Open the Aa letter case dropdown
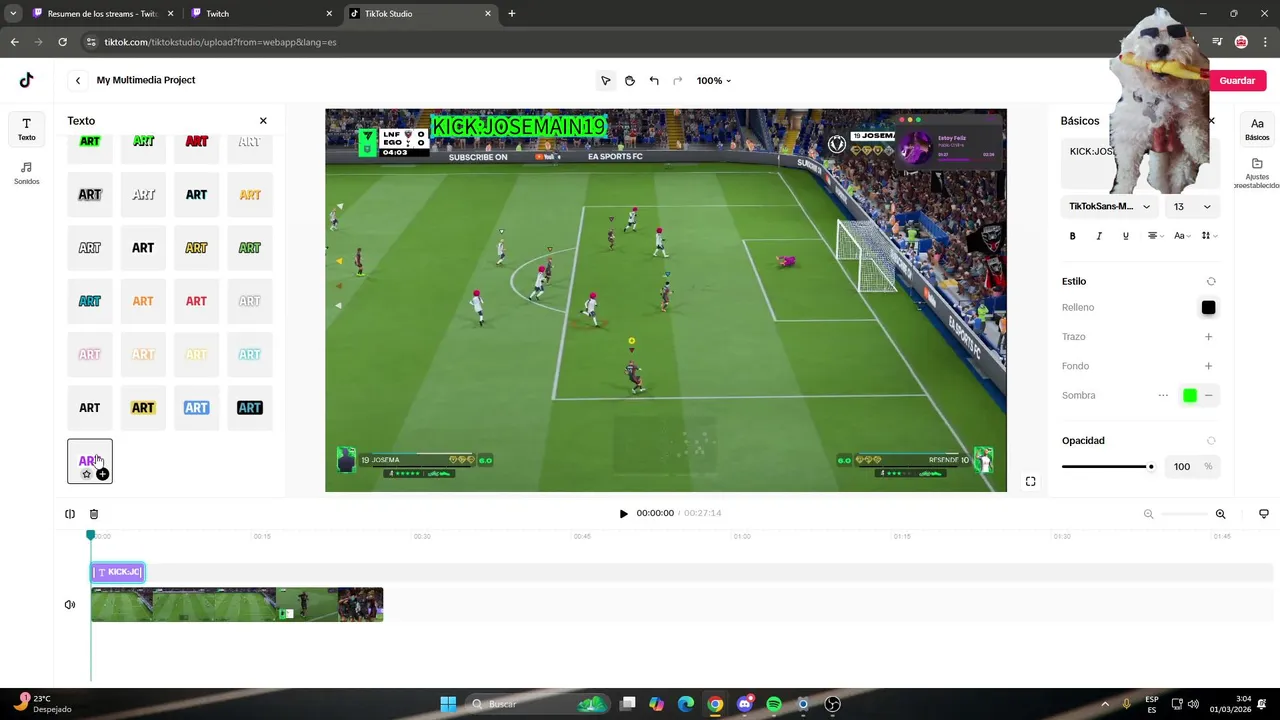Screen dimensions: 1280x720 tap(1182, 236)
